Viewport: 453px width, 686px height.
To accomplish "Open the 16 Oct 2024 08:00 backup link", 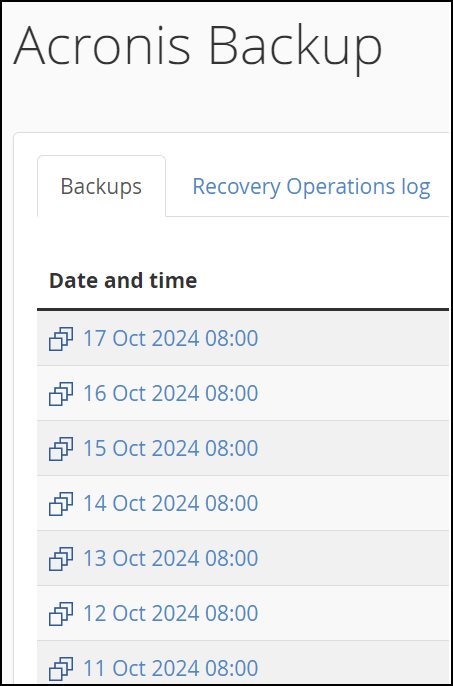I will pyautogui.click(x=170, y=393).
